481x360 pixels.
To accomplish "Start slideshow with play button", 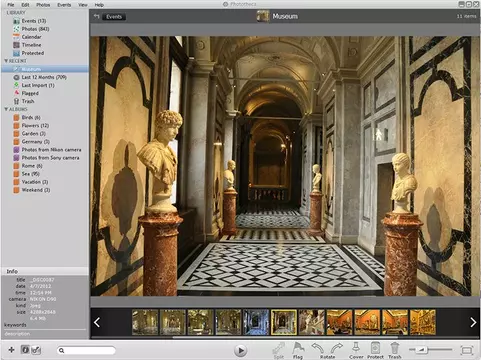I will 240,350.
